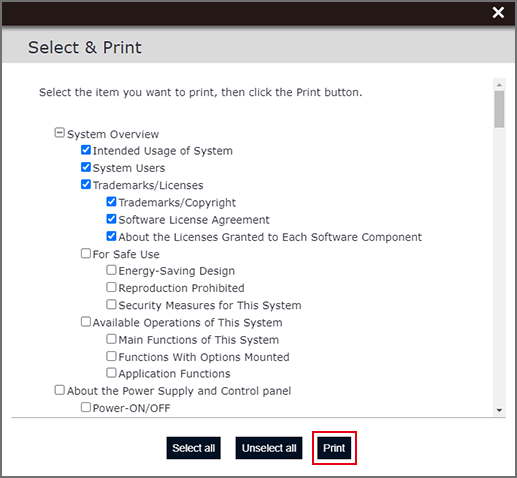This screenshot has height=478, width=517.
Task: Click the Print button
Action: pyautogui.click(x=334, y=448)
